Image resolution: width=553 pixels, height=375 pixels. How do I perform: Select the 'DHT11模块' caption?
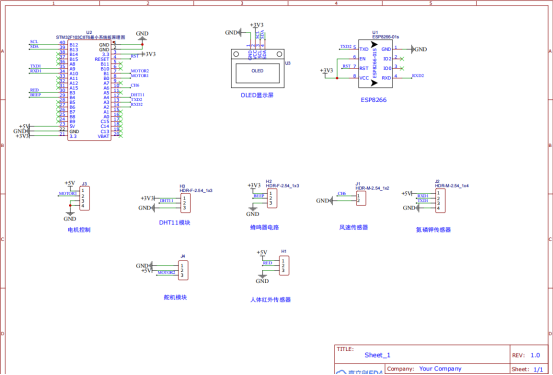(x=175, y=223)
